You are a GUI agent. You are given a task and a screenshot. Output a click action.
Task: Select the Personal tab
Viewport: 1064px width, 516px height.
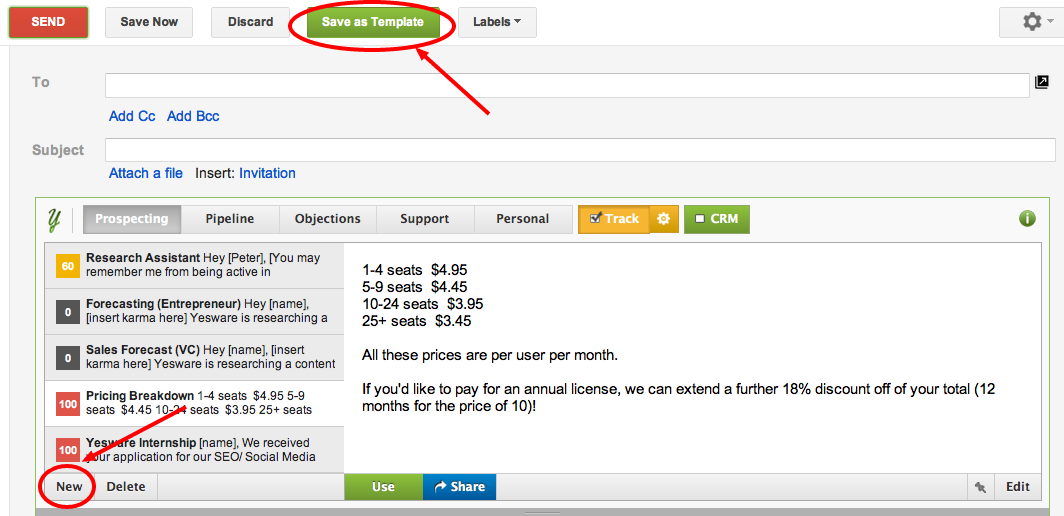click(x=522, y=219)
